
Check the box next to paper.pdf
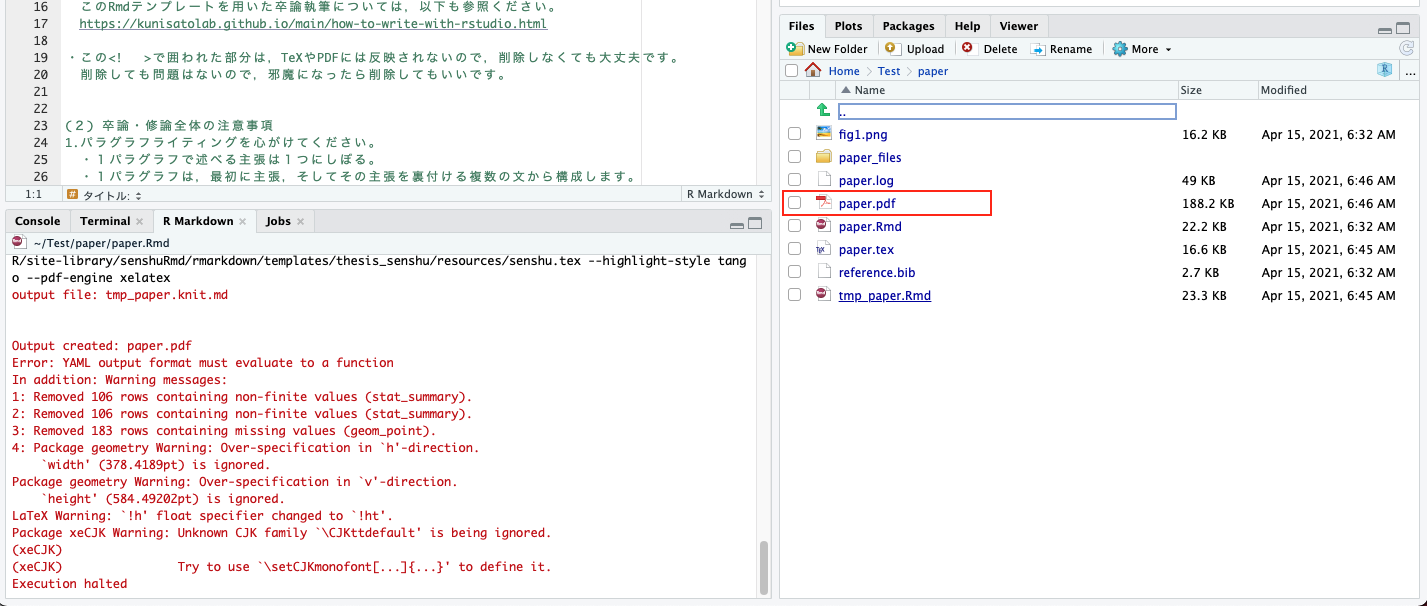click(x=795, y=204)
